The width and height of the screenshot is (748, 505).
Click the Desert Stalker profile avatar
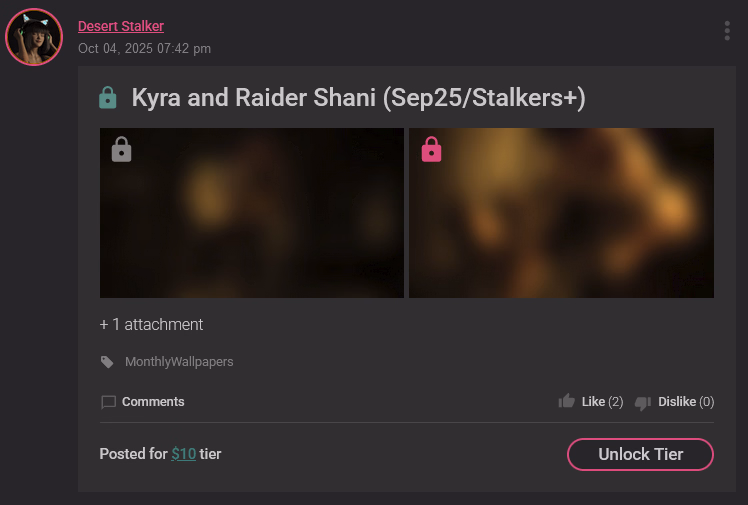click(x=34, y=37)
